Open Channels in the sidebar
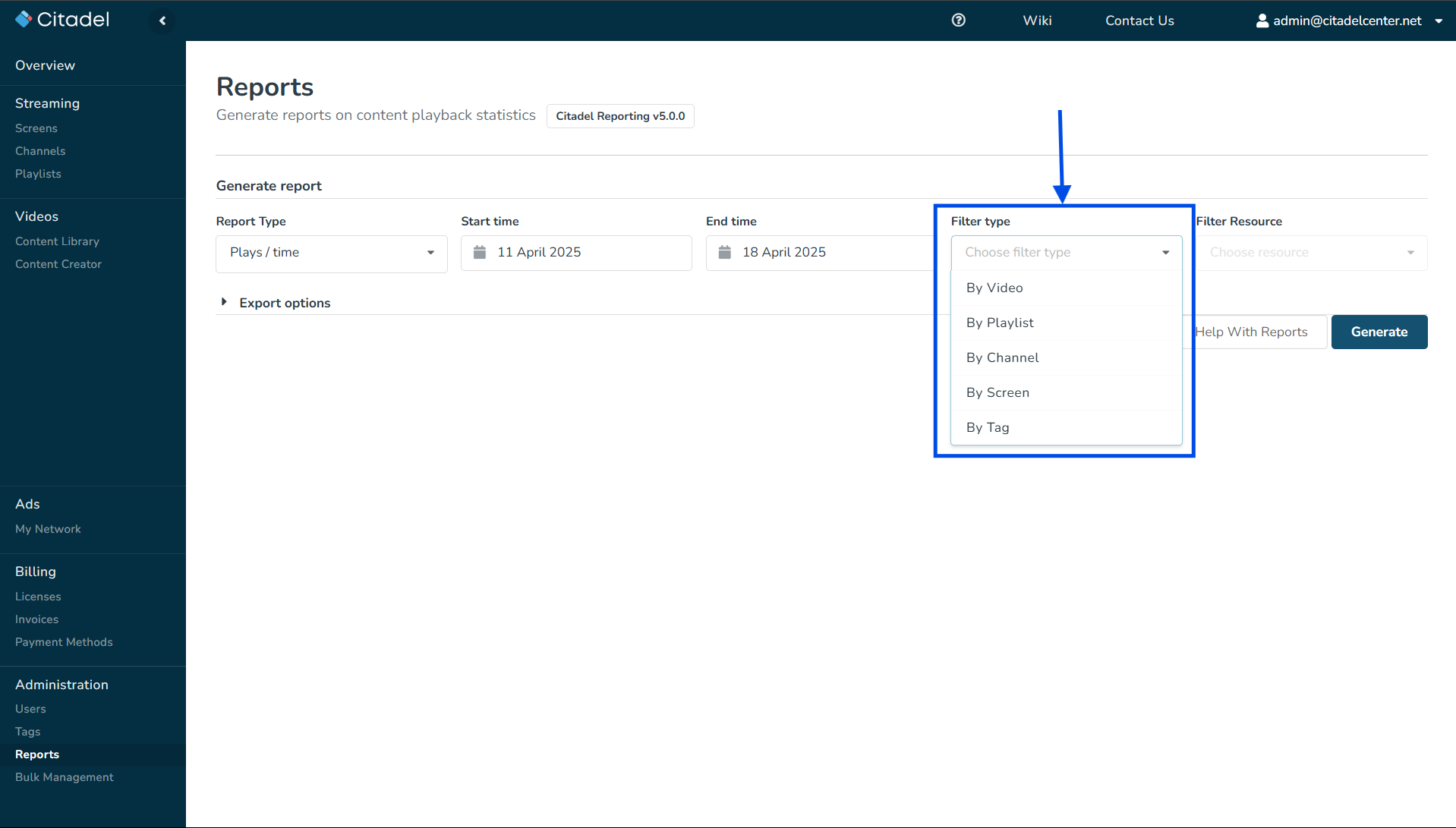This screenshot has height=828, width=1456. click(40, 151)
